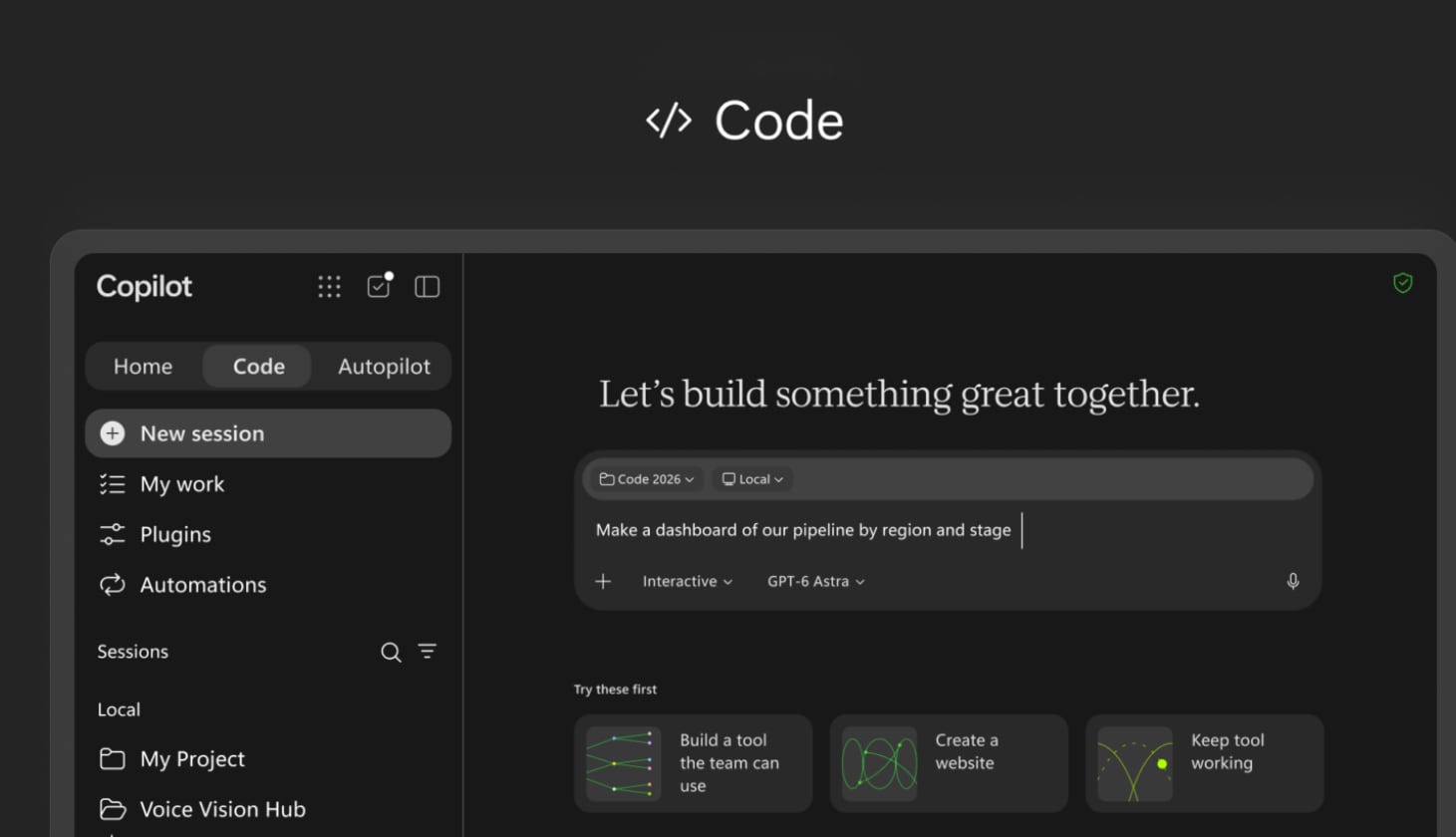The image size is (1456, 837).
Task: Click the prompt text input field
Action: [x=947, y=530]
